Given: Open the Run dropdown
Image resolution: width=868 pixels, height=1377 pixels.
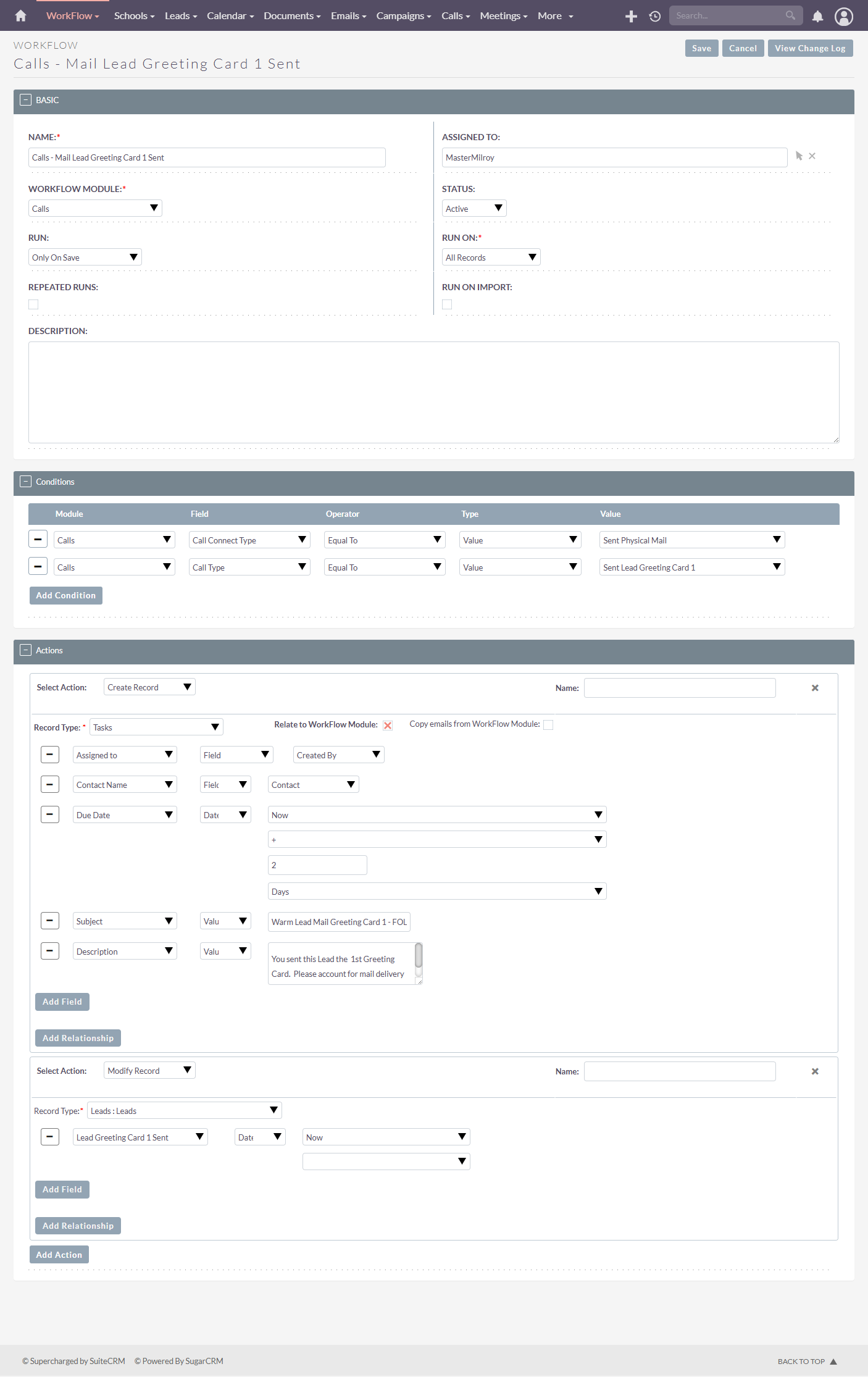Looking at the screenshot, I should click(85, 257).
